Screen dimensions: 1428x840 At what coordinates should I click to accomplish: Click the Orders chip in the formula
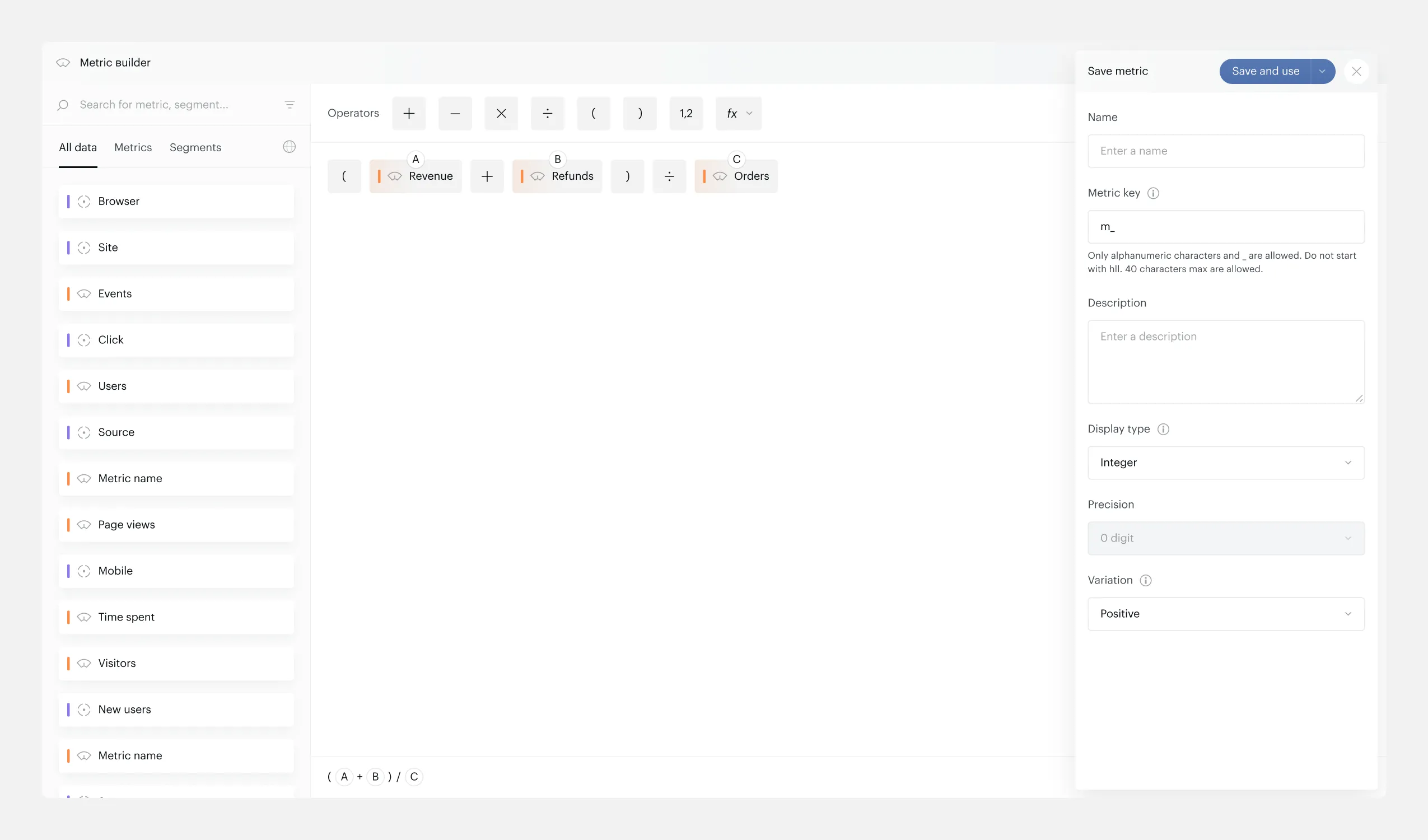[x=736, y=176]
